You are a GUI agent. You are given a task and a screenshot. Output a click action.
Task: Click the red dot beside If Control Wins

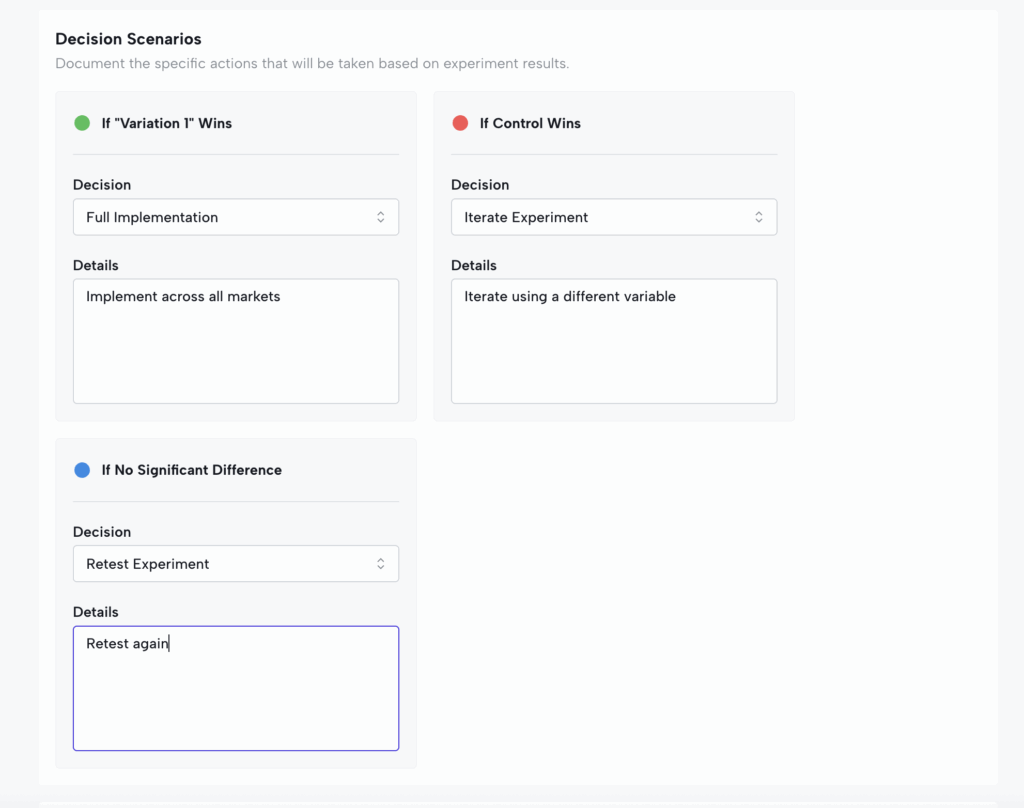[x=460, y=123]
